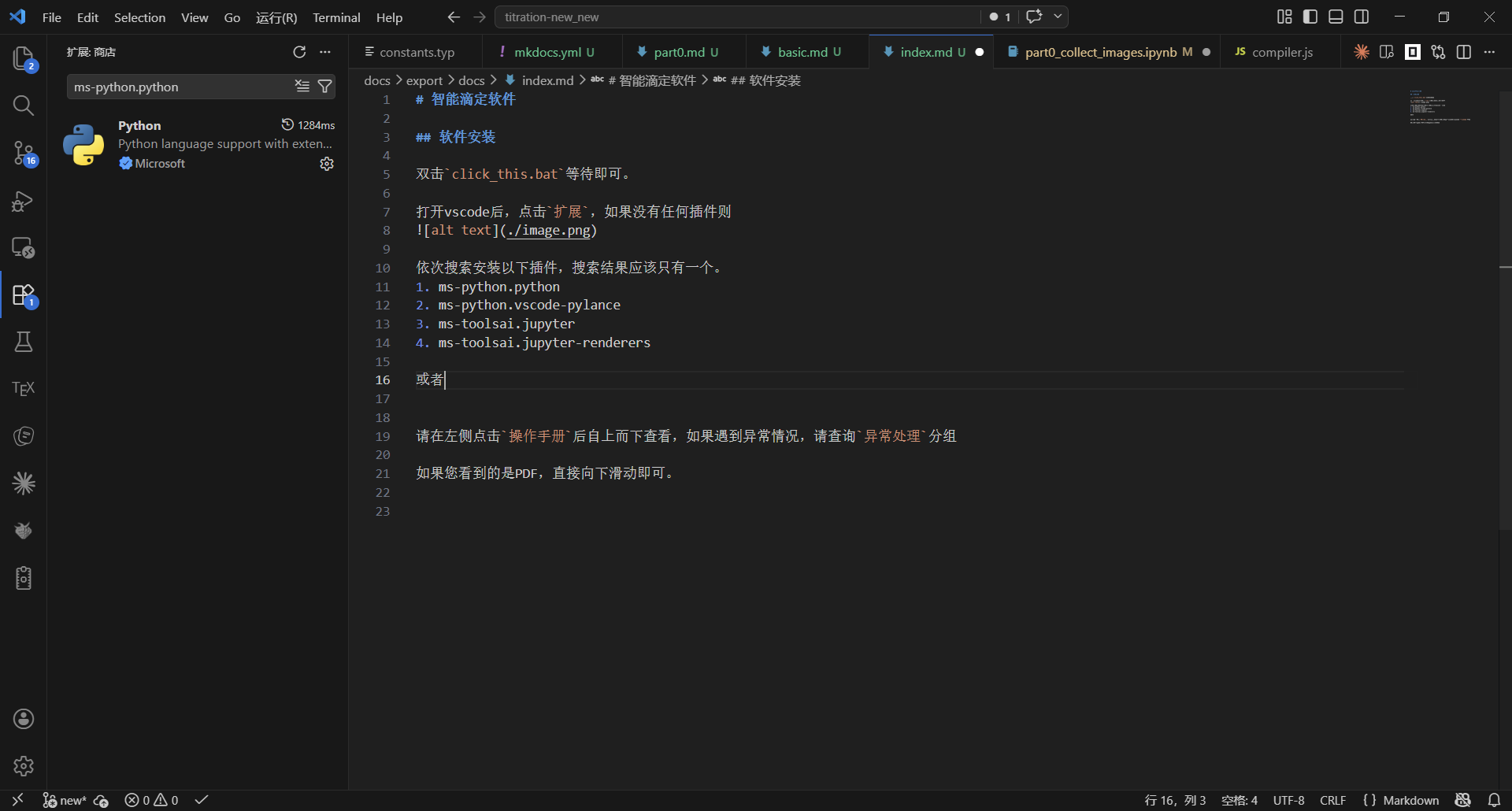Open the TeX LaTeX Workshop view
The width and height of the screenshot is (1512, 811).
(x=24, y=389)
